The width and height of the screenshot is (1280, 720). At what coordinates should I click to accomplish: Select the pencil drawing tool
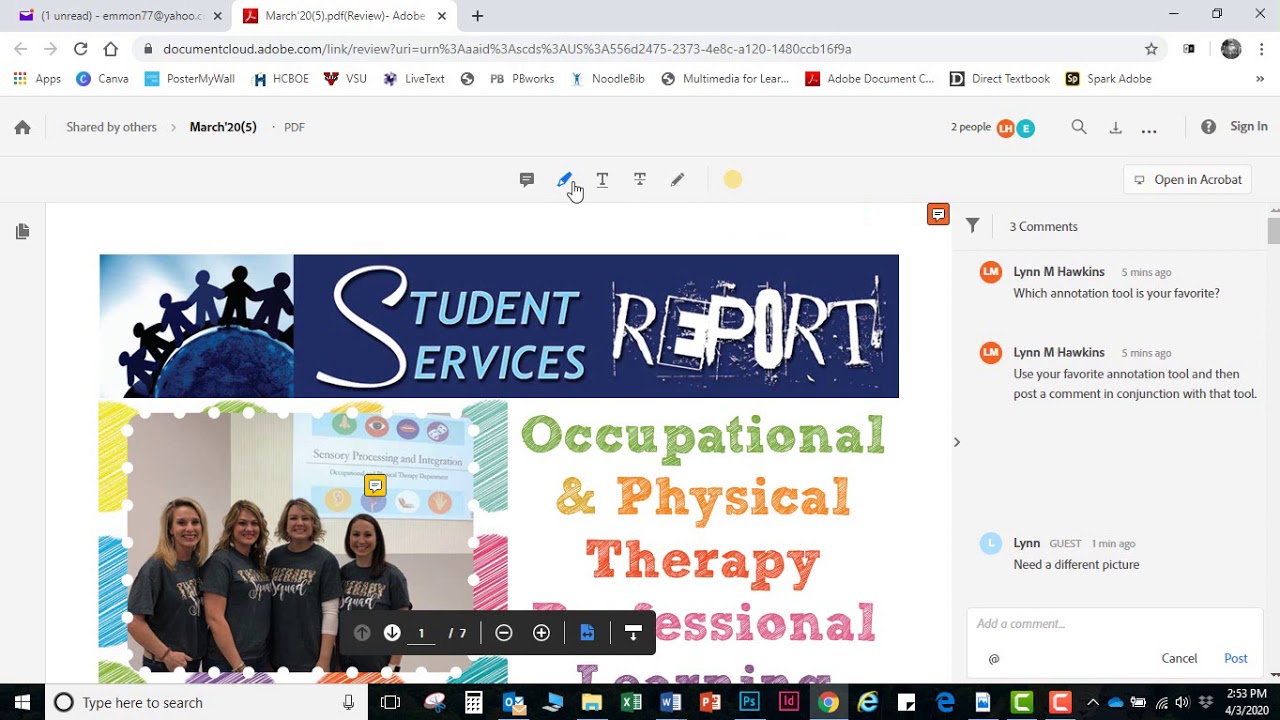point(677,180)
